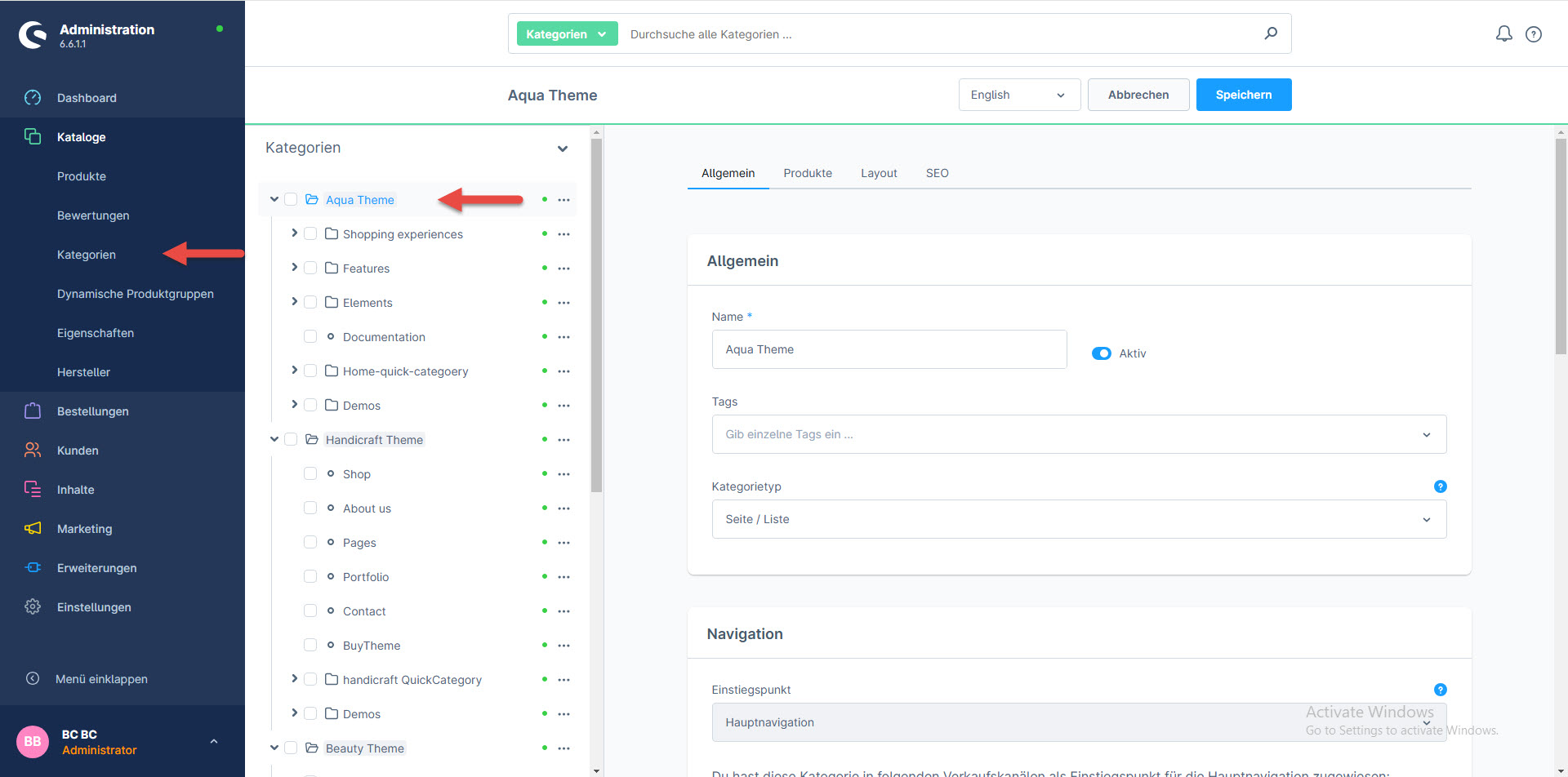Screen dimensions: 1568x777
Task: Click the category tree vertical scrollbar
Action: [596, 326]
